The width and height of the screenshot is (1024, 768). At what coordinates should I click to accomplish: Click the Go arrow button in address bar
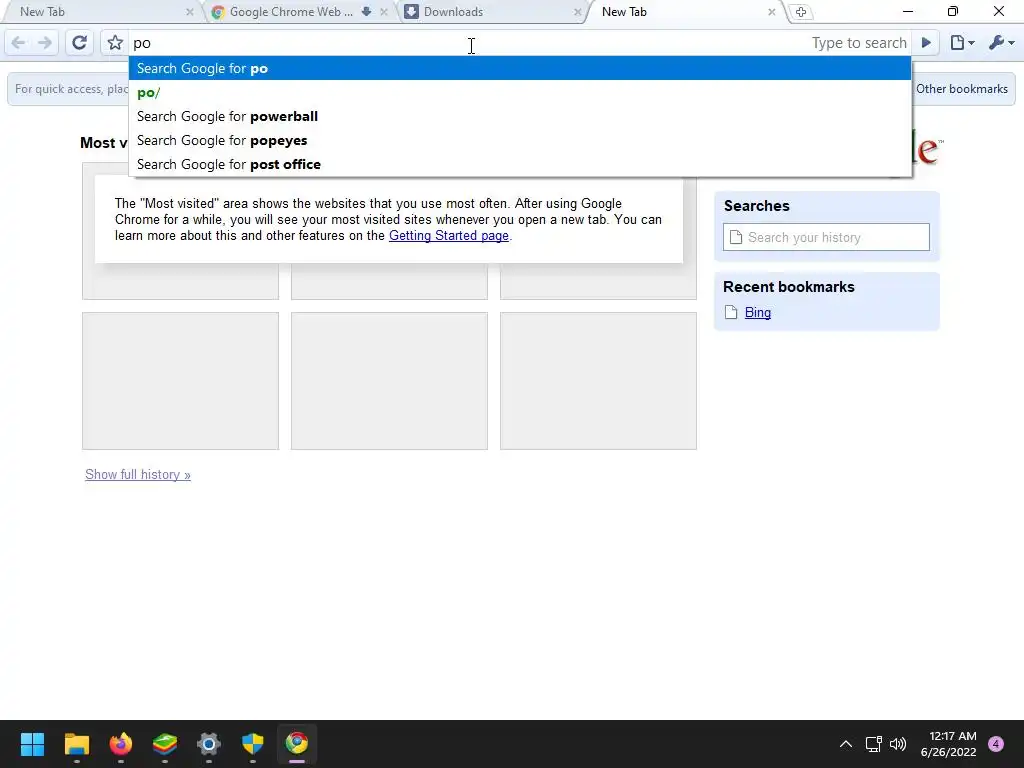(x=926, y=43)
